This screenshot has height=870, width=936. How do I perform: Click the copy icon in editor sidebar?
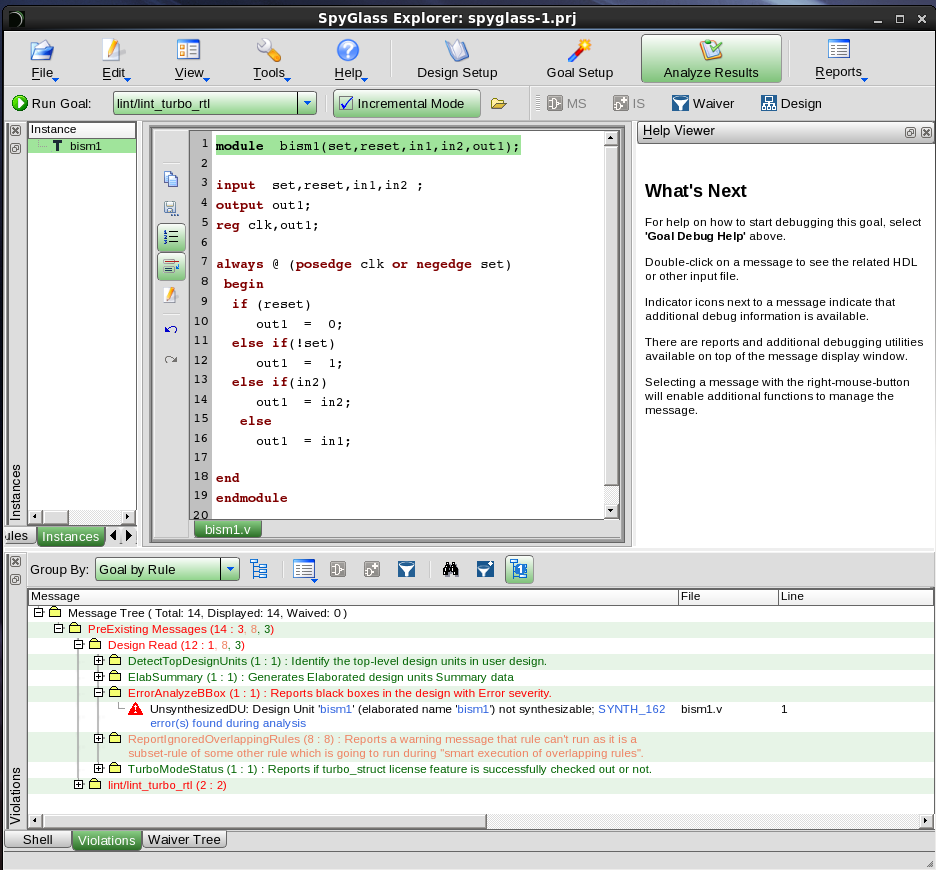pos(171,179)
